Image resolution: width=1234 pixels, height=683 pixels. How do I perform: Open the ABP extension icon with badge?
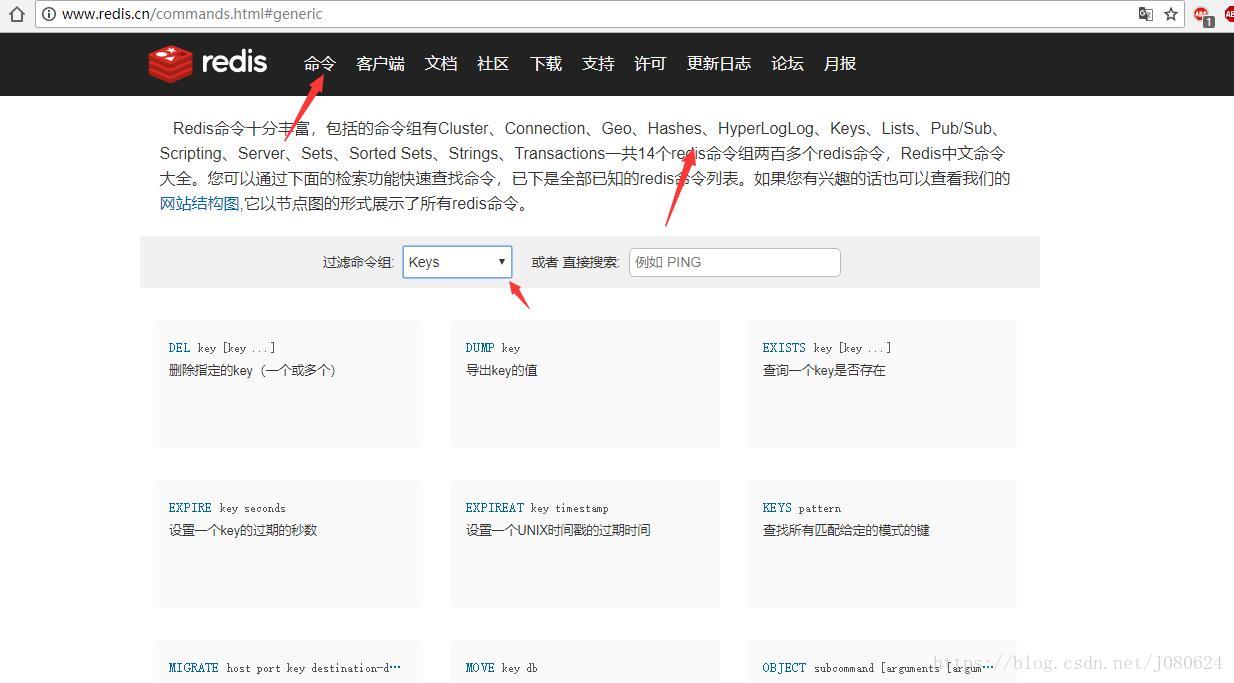1202,14
